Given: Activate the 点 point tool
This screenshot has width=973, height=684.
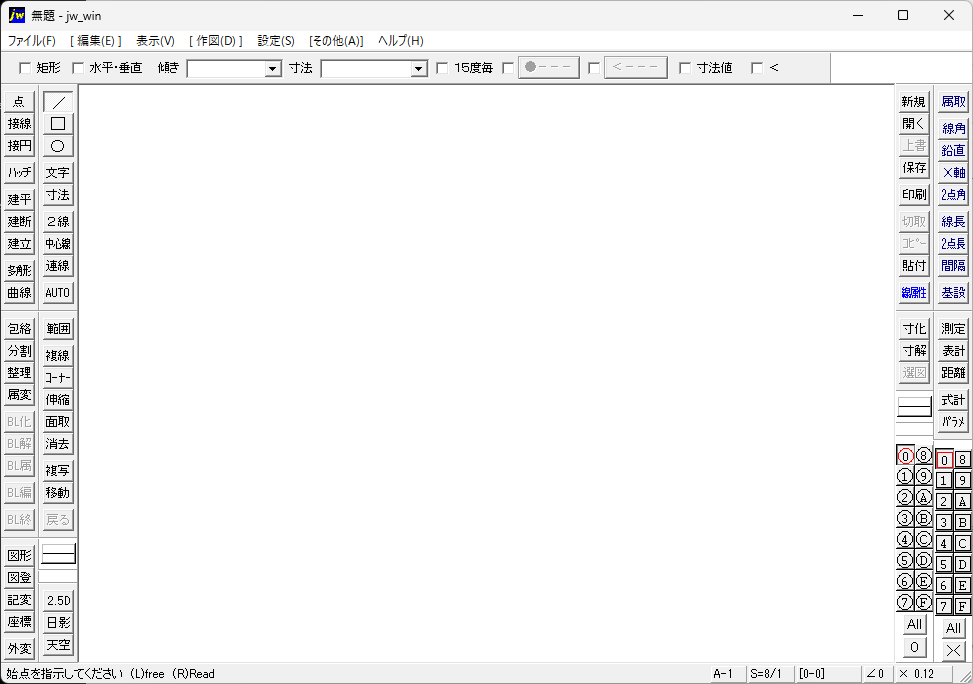Looking at the screenshot, I should click(19, 102).
